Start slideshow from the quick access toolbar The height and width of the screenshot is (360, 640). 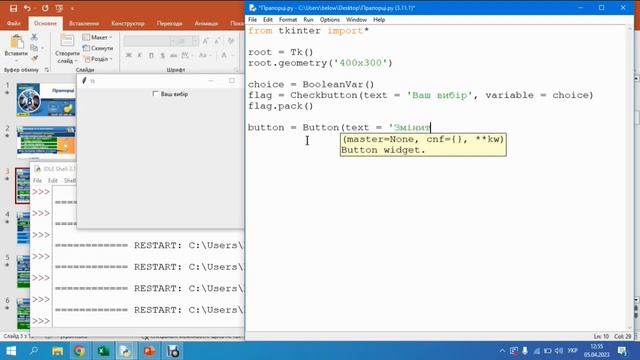tap(59, 8)
